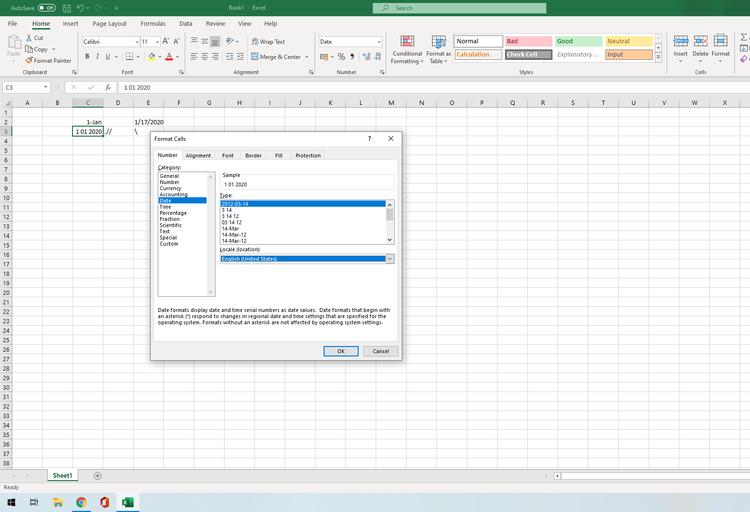750x512 pixels.
Task: Click the Delete cells icon
Action: point(700,42)
